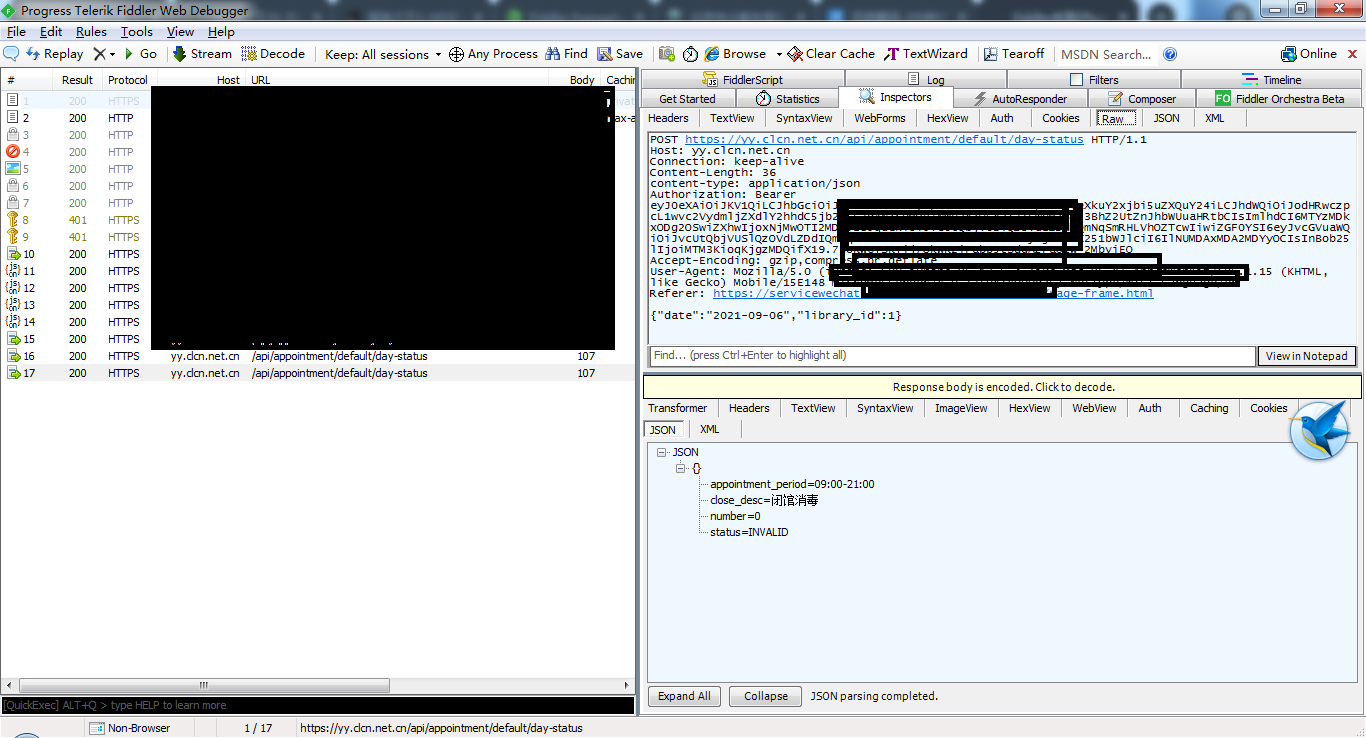
Task: Select request Cookies inspector tab
Action: (1061, 118)
